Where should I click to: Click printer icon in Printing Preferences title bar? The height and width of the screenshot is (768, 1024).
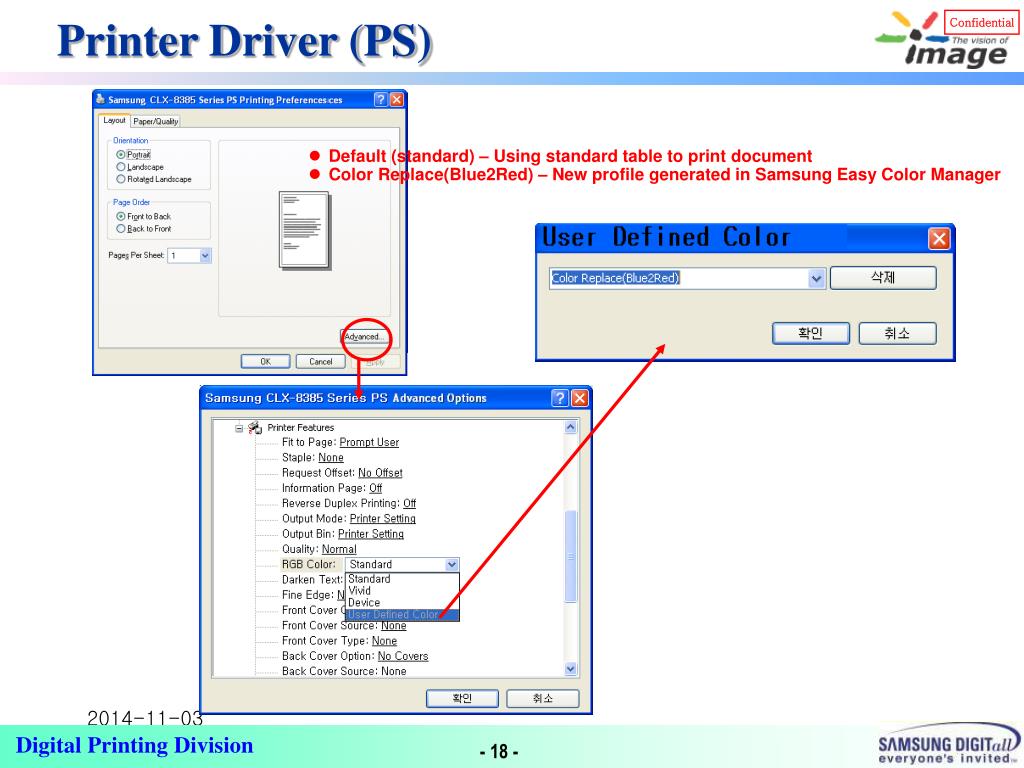pyautogui.click(x=100, y=99)
